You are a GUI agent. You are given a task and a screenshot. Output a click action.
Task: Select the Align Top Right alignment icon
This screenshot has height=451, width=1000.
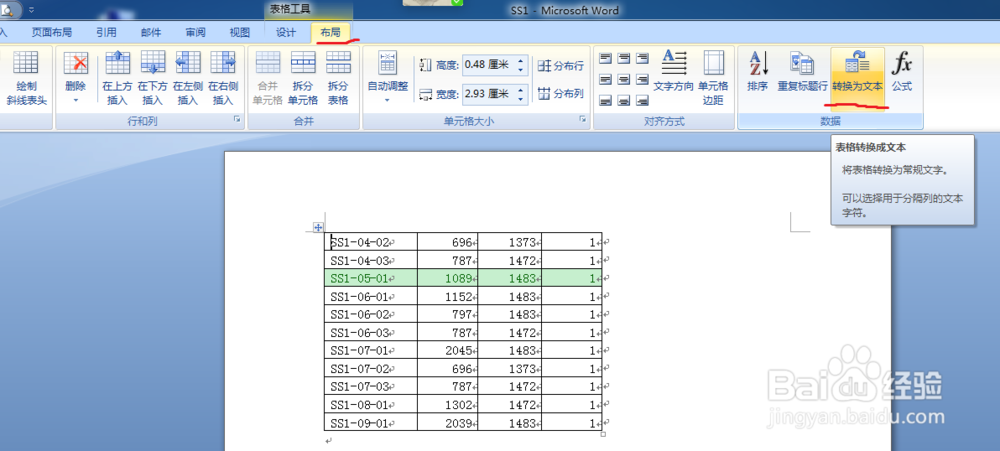pos(642,59)
